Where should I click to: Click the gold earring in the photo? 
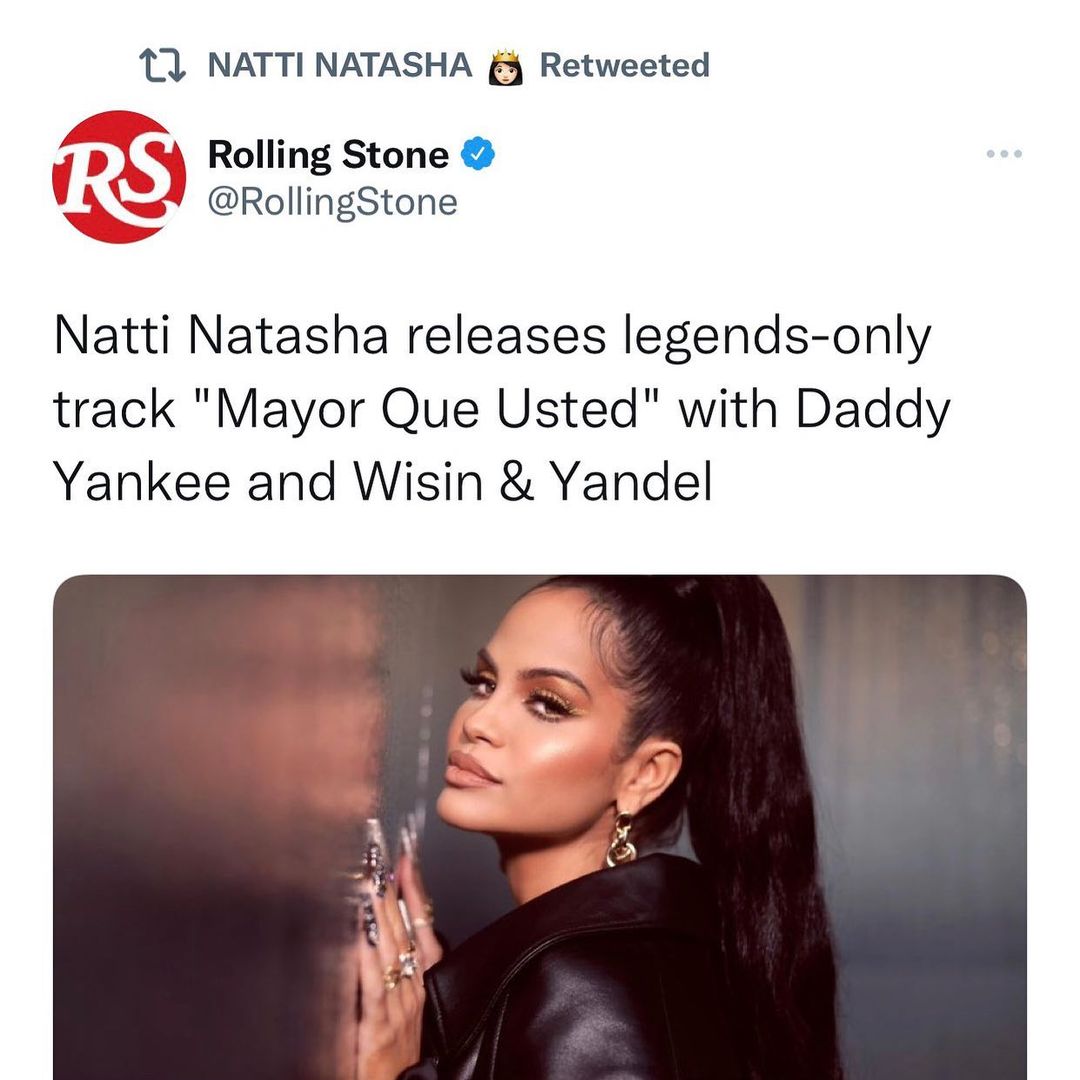(621, 838)
